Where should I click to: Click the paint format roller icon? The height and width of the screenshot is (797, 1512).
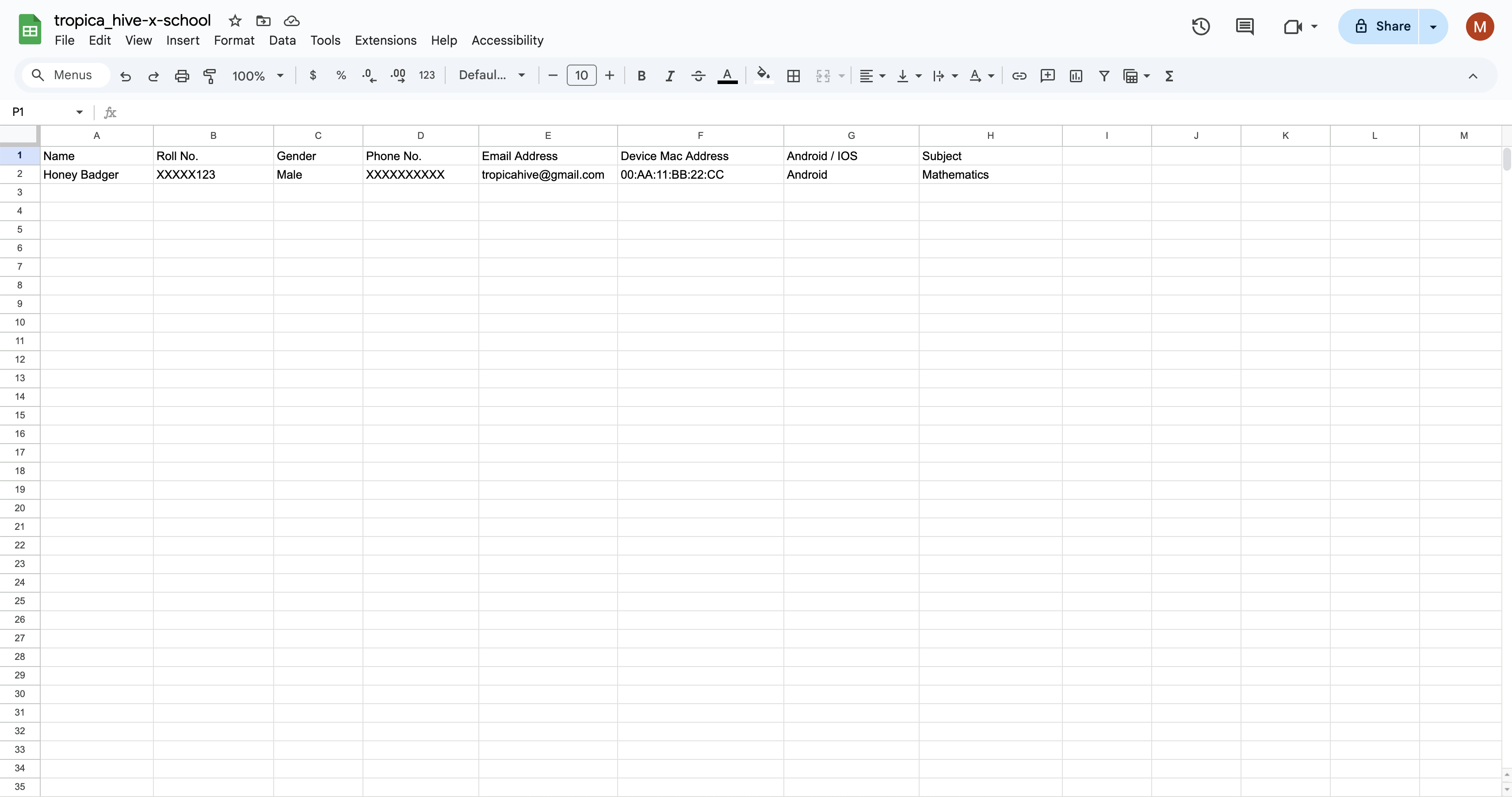point(210,76)
